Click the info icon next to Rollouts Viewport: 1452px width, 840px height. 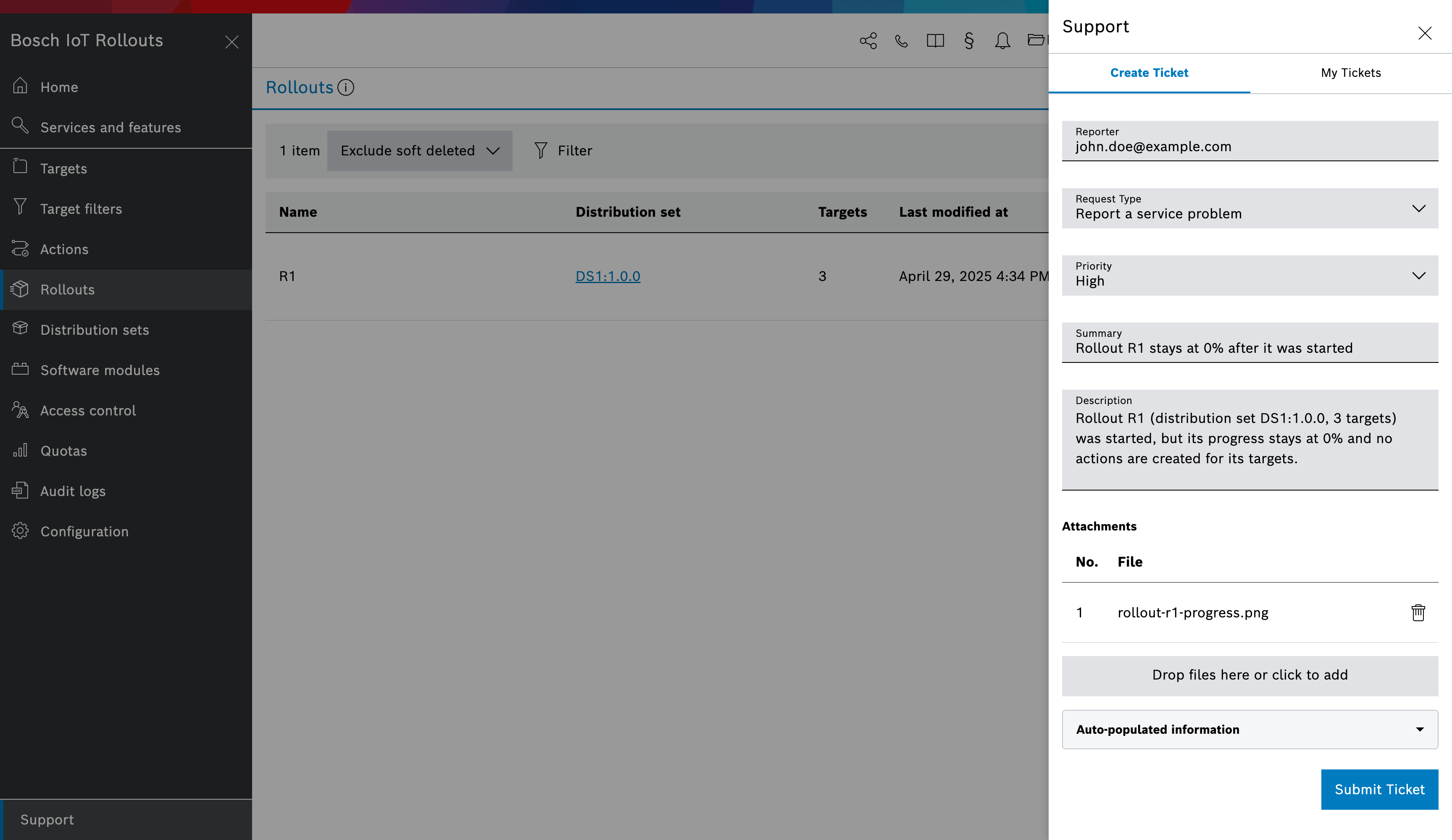pyautogui.click(x=346, y=88)
